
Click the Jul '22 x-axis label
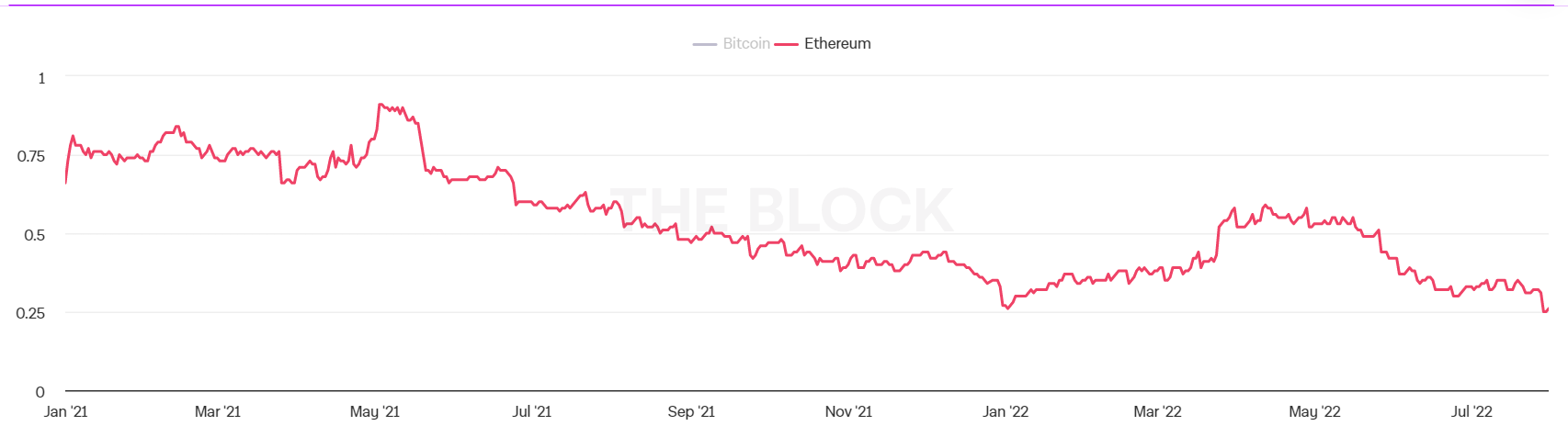click(1471, 411)
